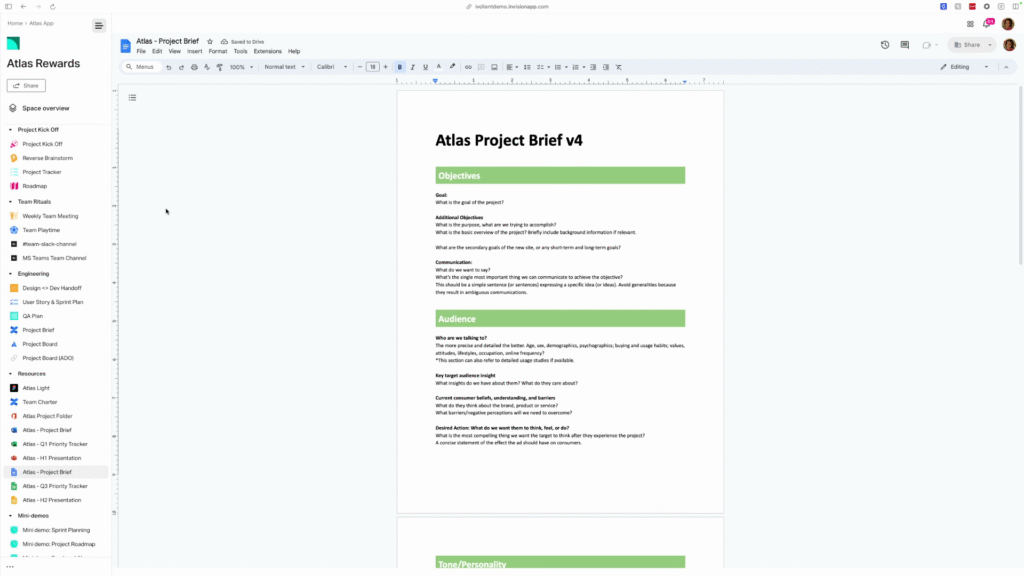Open the text color picker
This screenshot has height=576, width=1024.
[438, 67]
